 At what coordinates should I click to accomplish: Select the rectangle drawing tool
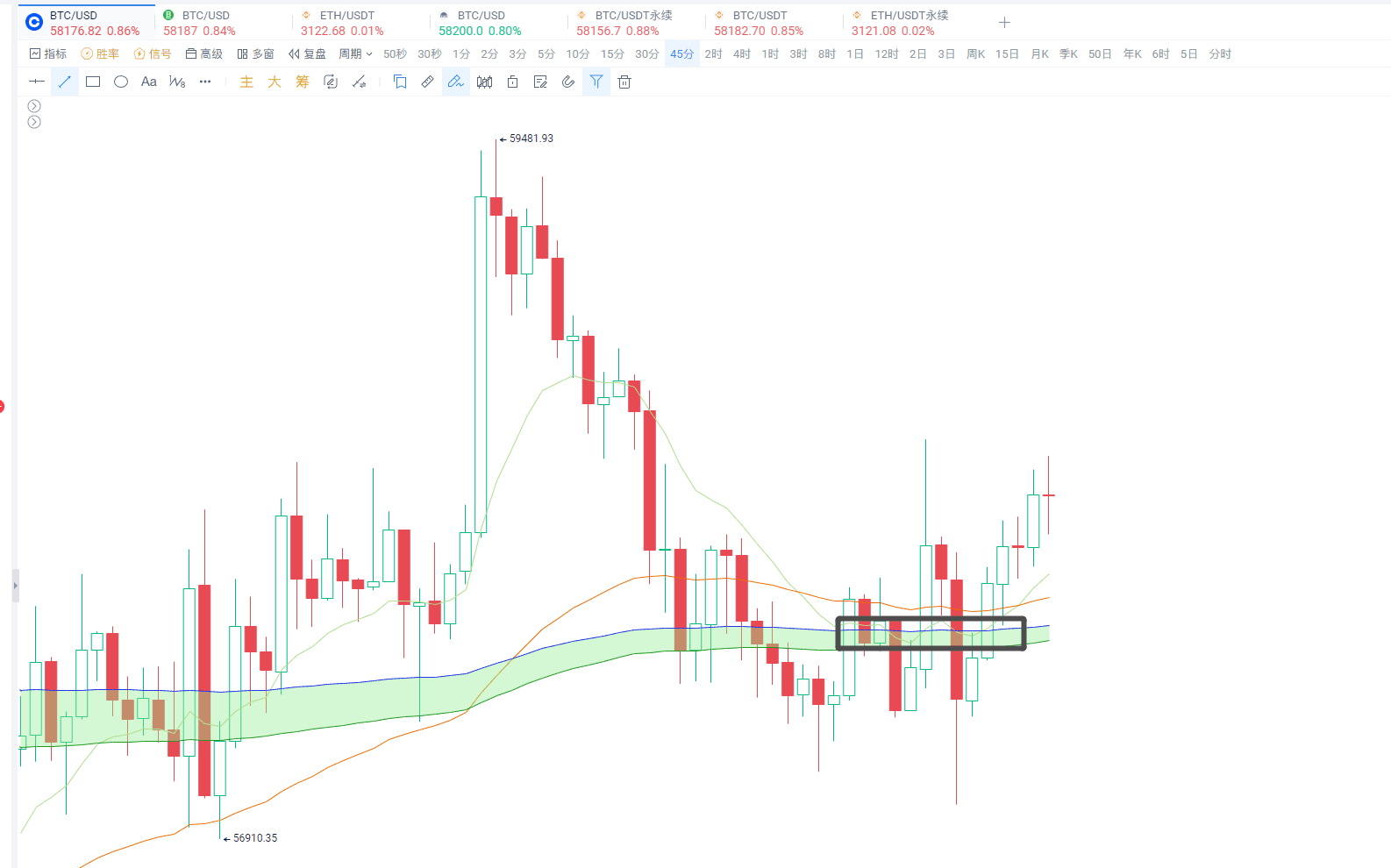(x=93, y=82)
